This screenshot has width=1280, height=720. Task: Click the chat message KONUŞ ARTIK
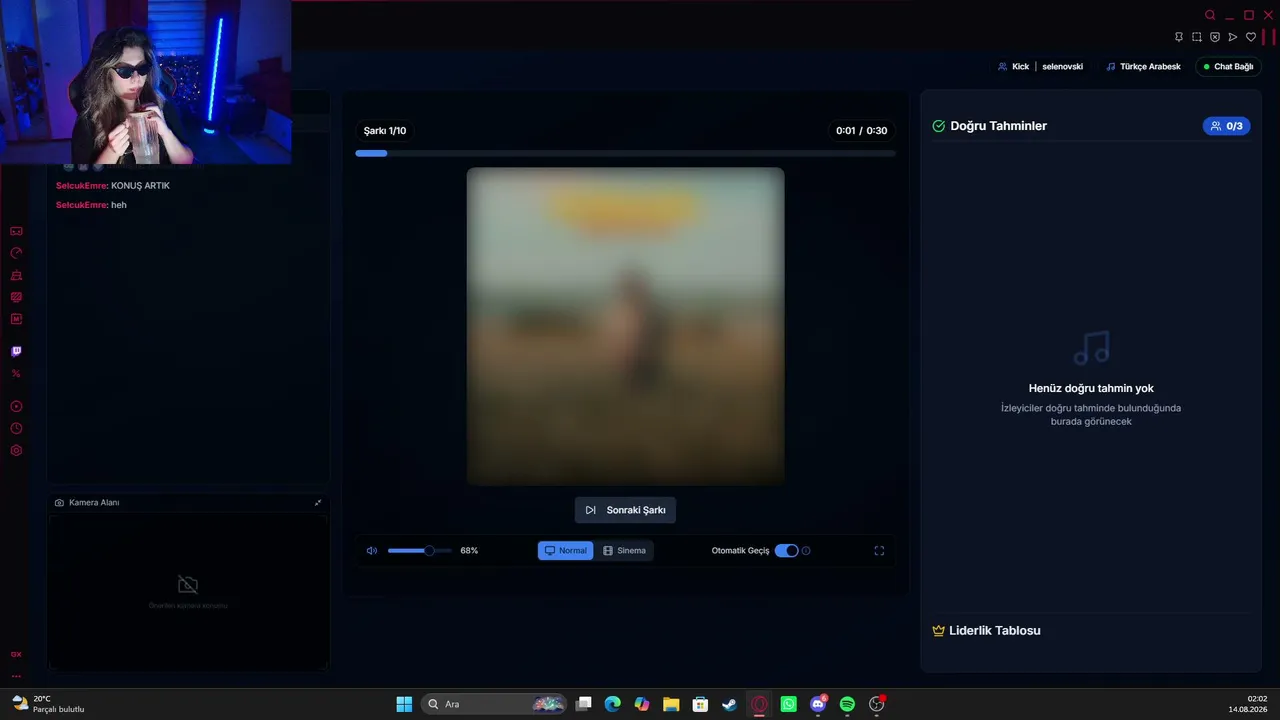click(140, 186)
